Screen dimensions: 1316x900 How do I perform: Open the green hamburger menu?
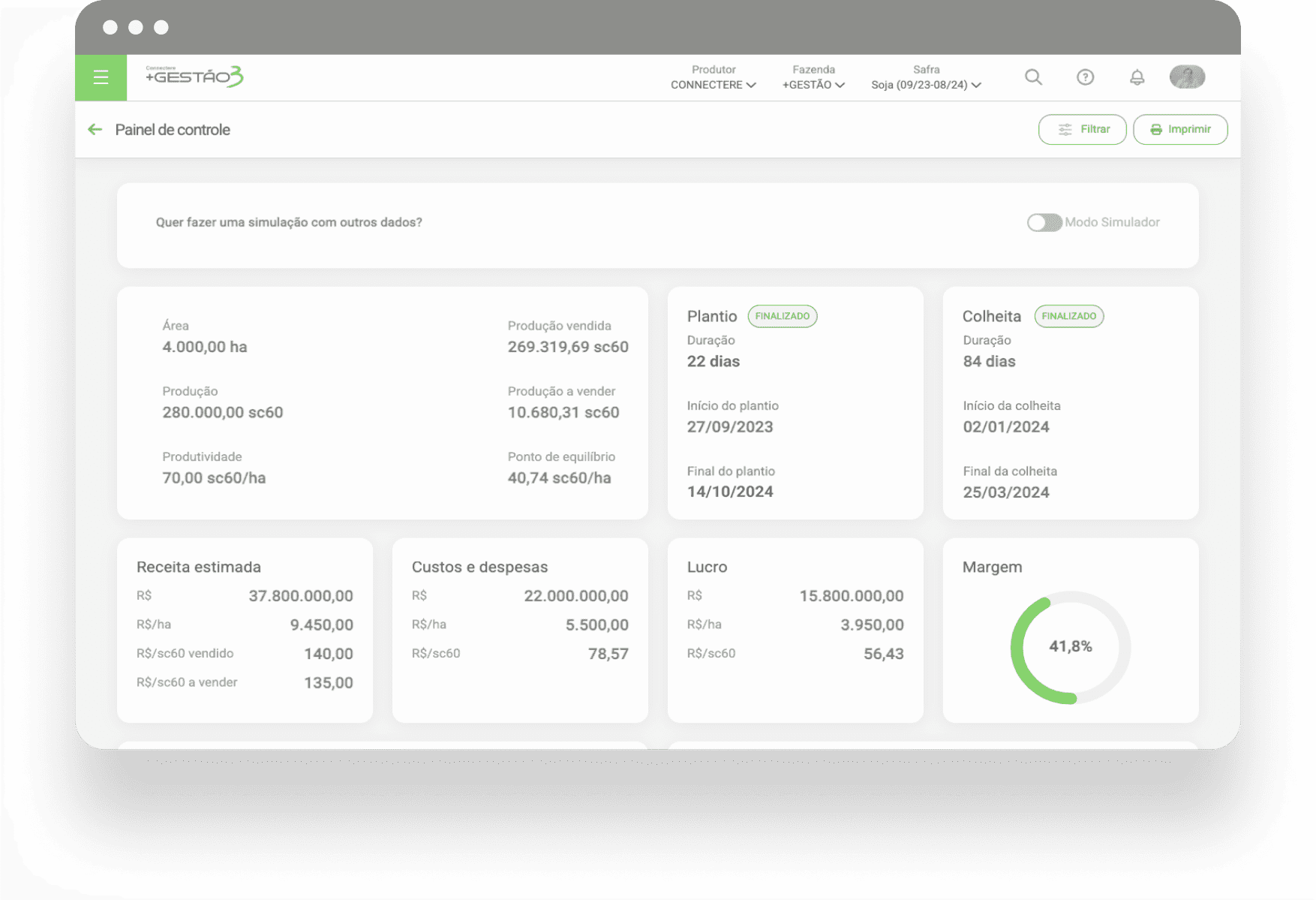(x=101, y=77)
